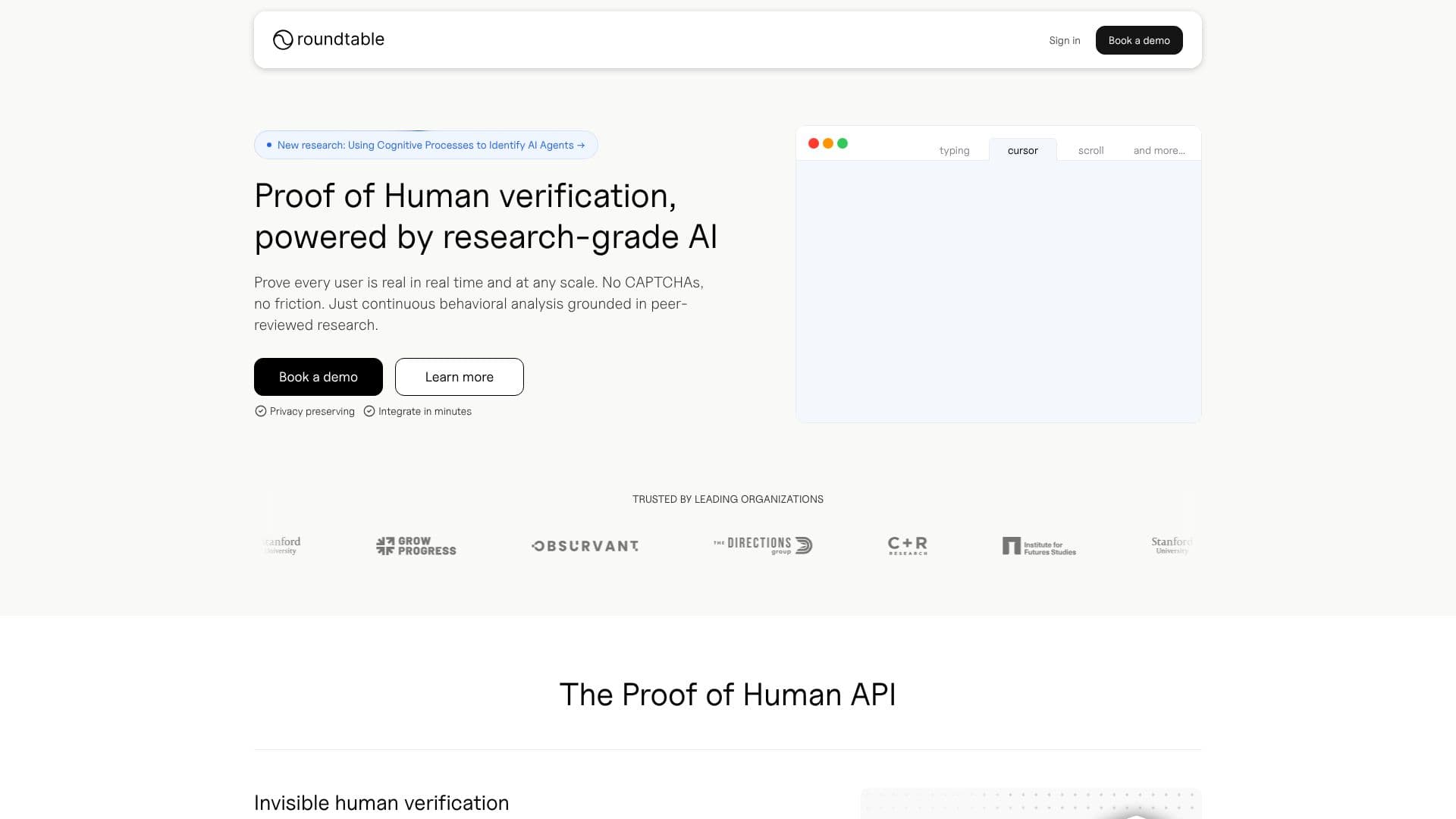Click the Obsurvant logo
This screenshot has width=1456, height=819.
585,546
